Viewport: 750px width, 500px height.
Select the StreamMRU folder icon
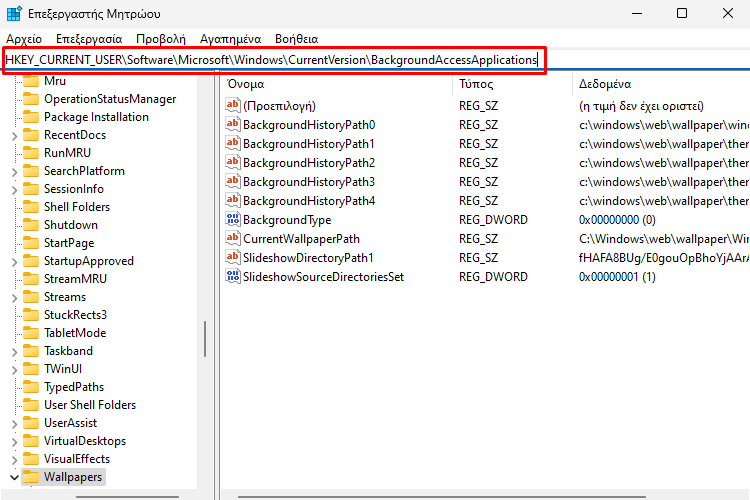click(x=31, y=279)
